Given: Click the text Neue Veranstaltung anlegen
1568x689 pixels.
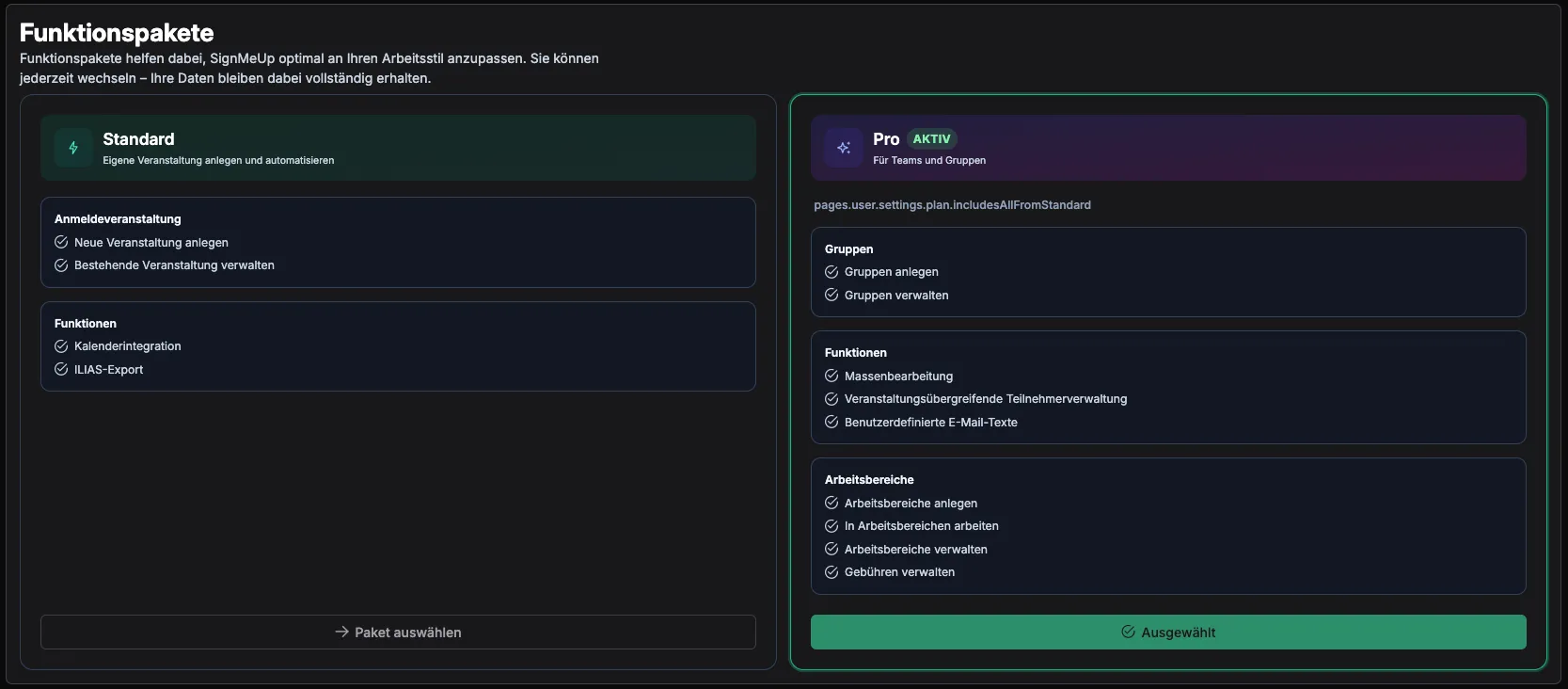Looking at the screenshot, I should (151, 243).
